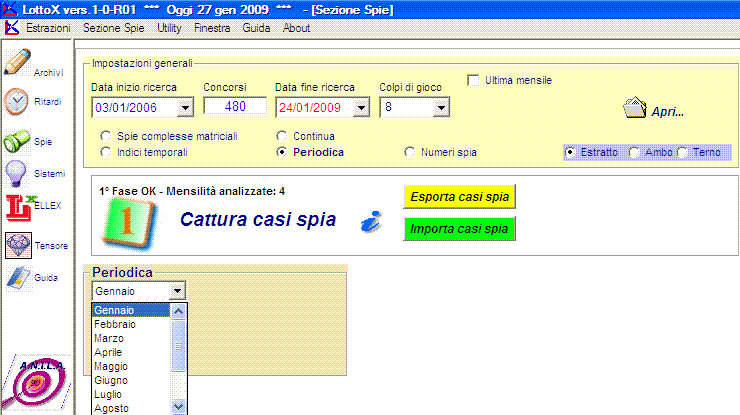Choose Luglio in the month list

pos(131,394)
